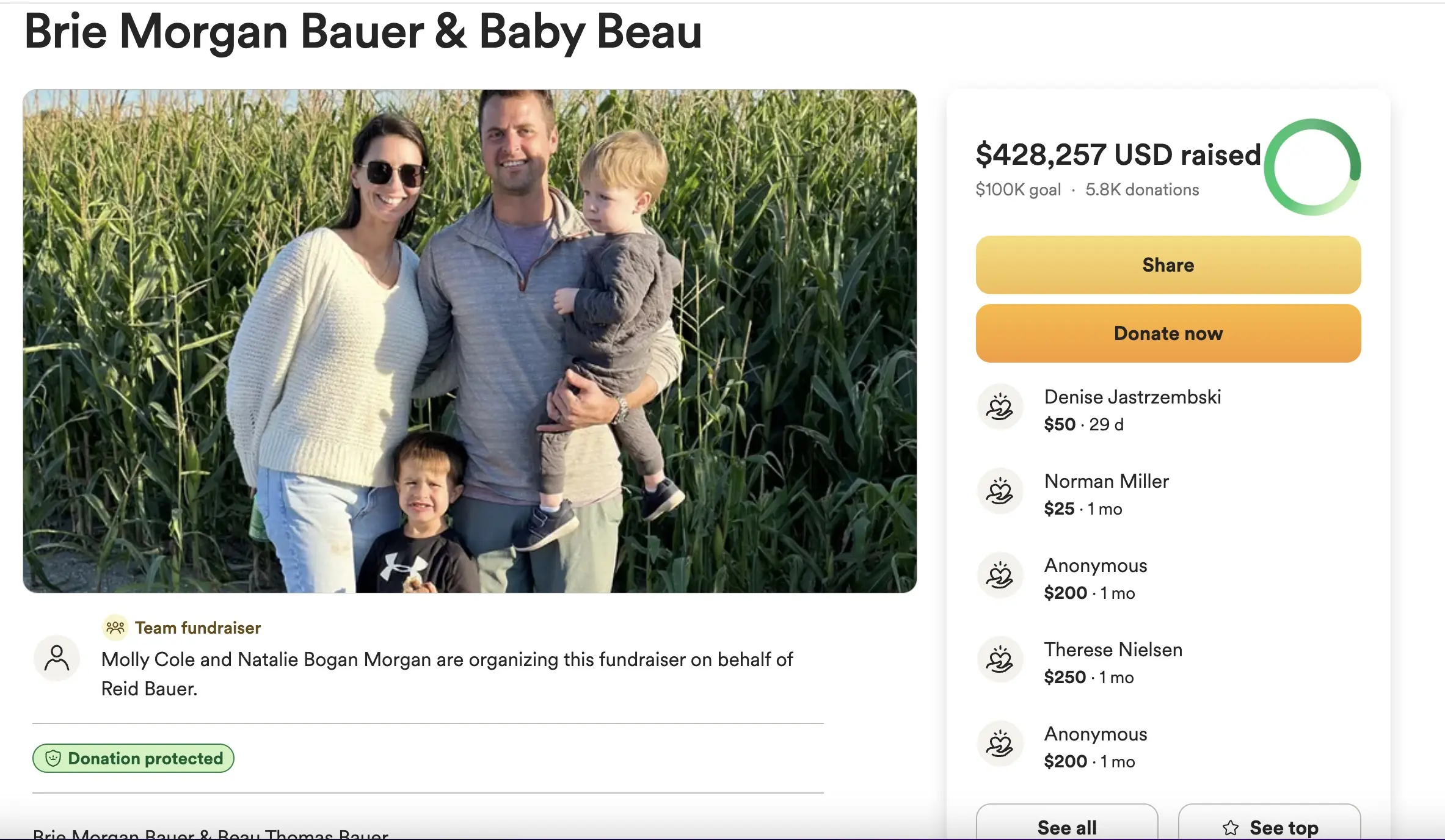Click the organizer profile avatar icon
Viewport: 1445px width, 840px height.
point(57,658)
